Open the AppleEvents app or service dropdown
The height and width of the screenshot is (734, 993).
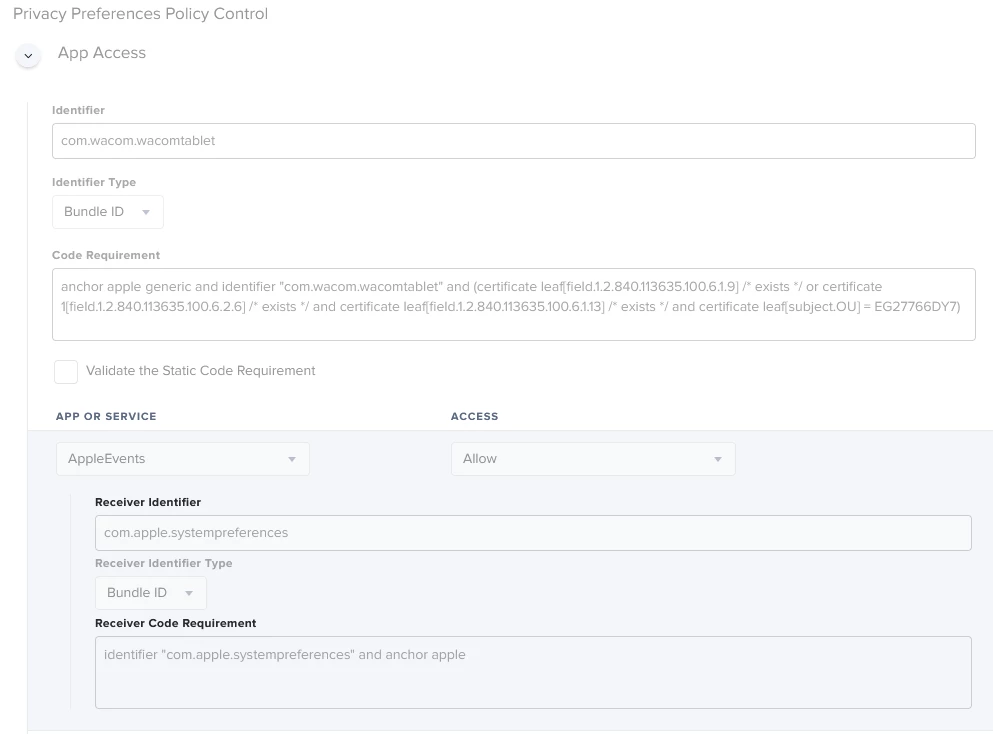pos(182,459)
